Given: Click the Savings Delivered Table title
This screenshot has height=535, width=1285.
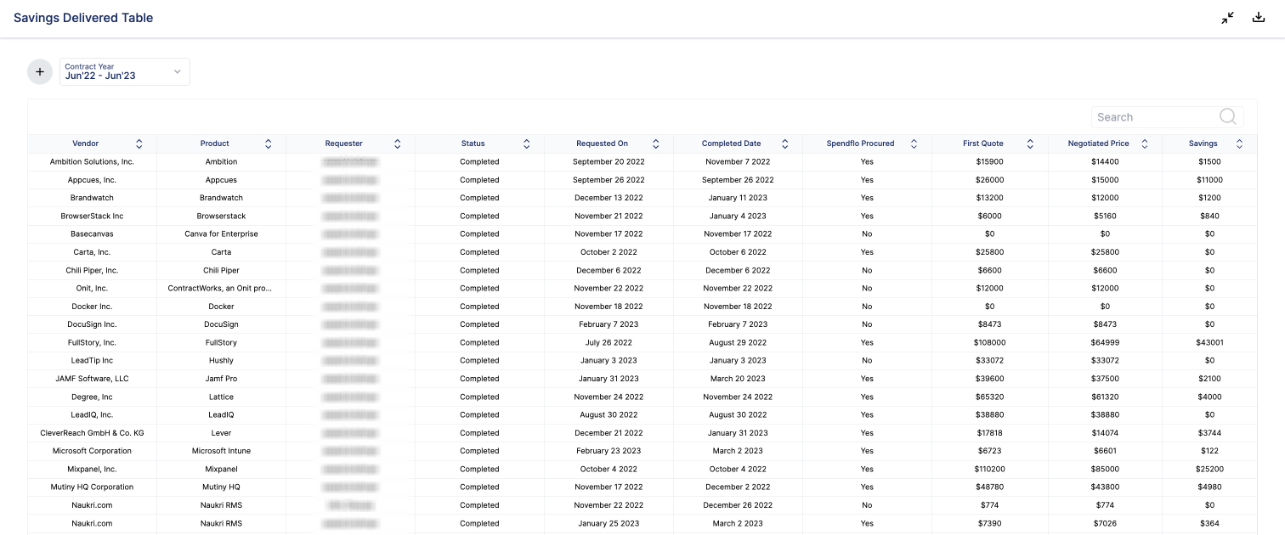Looking at the screenshot, I should 83,18.
